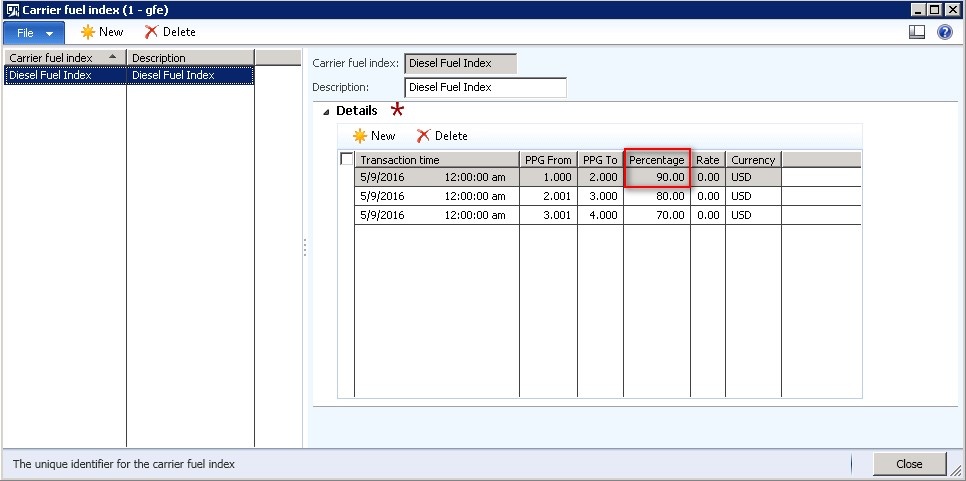Click New star icon in Details section
Viewport: 966px width, 481px height.
[360, 135]
